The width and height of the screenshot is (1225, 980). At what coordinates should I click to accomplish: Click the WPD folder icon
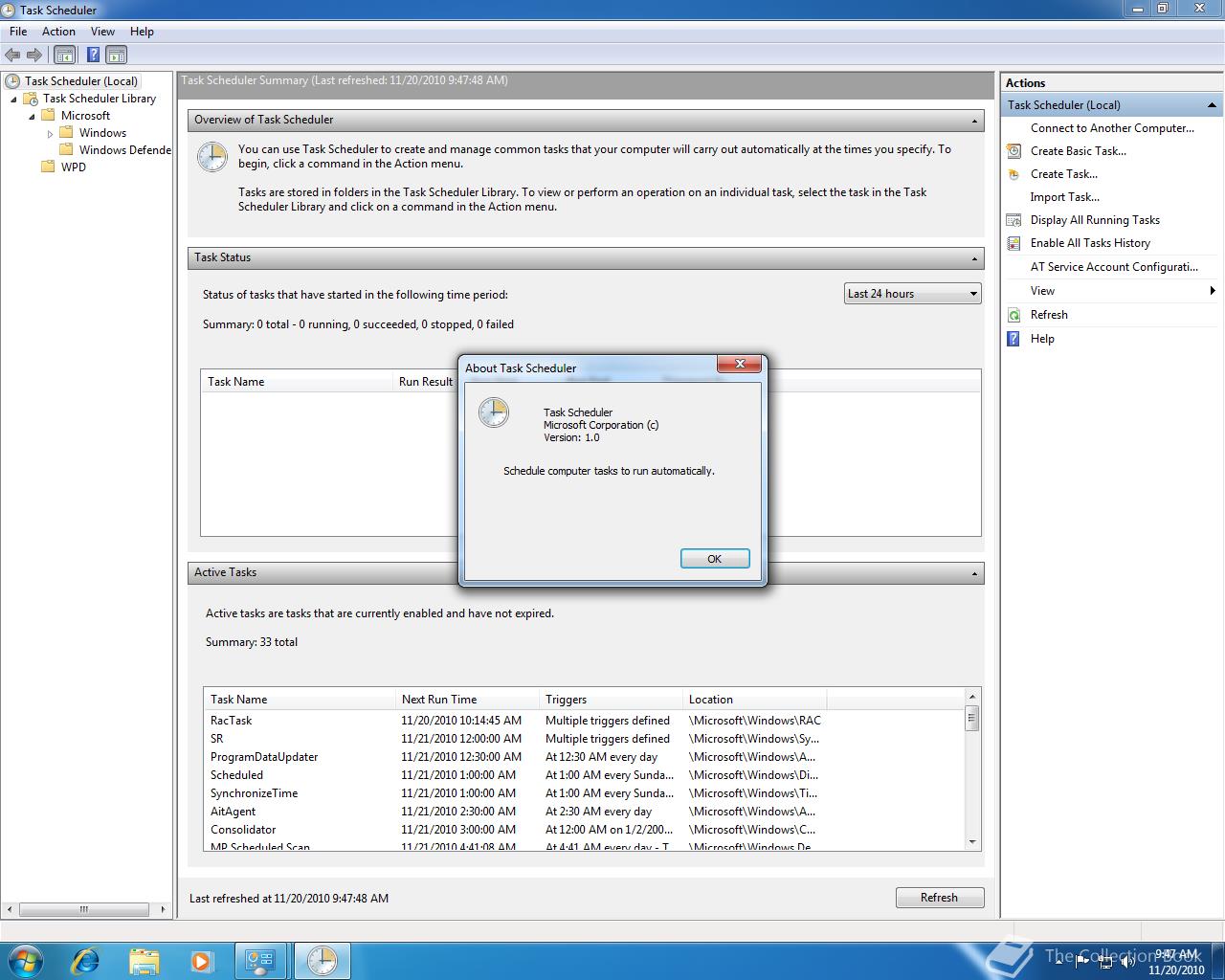pos(48,167)
